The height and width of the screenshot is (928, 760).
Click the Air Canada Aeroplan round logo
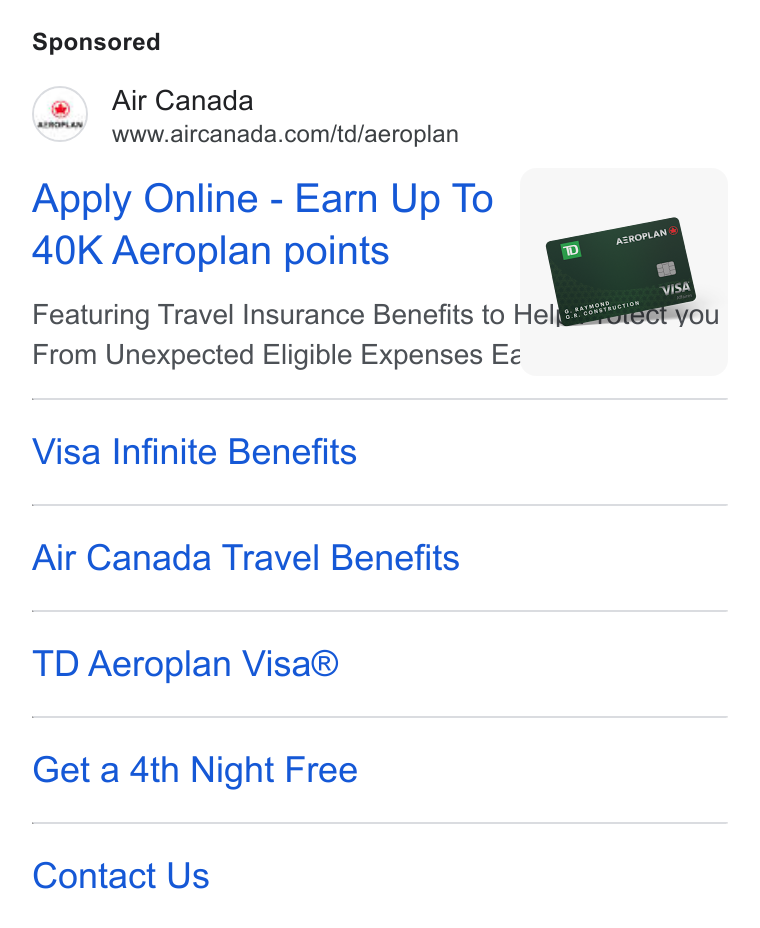(x=60, y=114)
